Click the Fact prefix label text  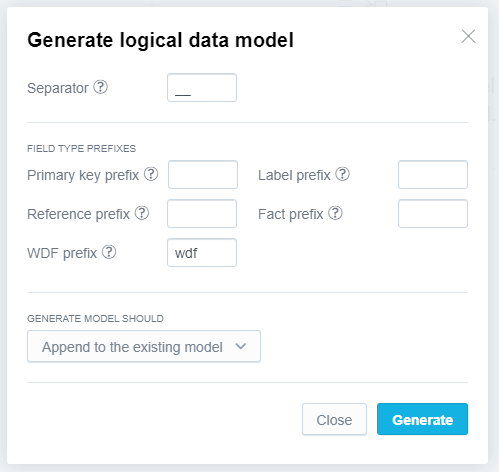click(x=291, y=214)
